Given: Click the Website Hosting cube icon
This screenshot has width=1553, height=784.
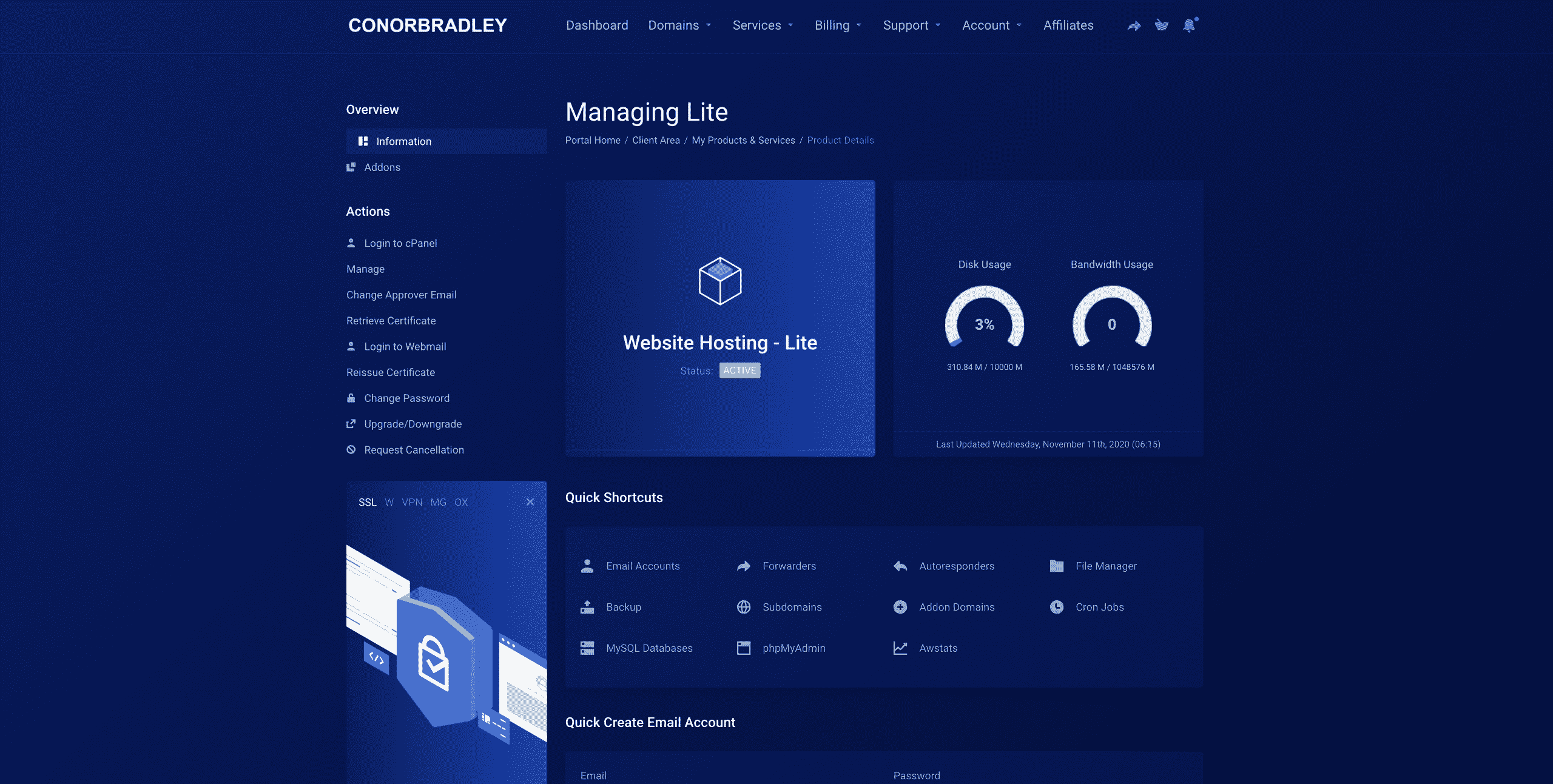Looking at the screenshot, I should tap(720, 281).
